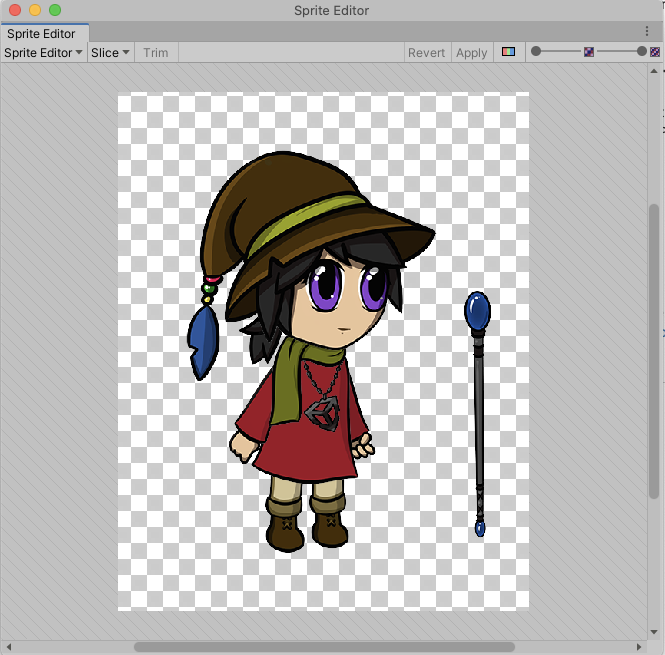Click the left arrow of the horizontal scrollbar
This screenshot has height=655, width=665.
click(x=7, y=647)
